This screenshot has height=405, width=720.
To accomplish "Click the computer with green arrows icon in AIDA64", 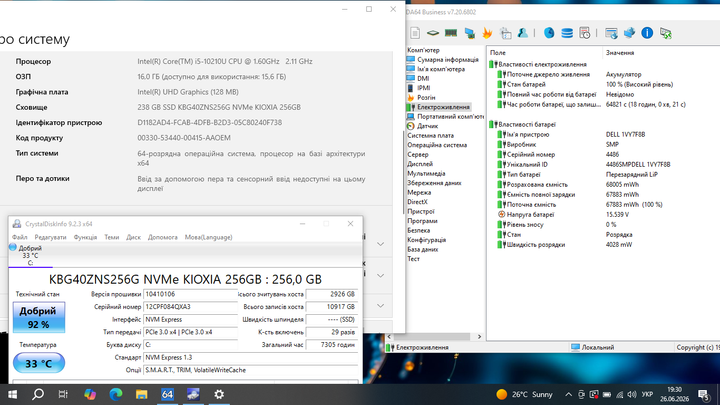I will pos(665,33).
